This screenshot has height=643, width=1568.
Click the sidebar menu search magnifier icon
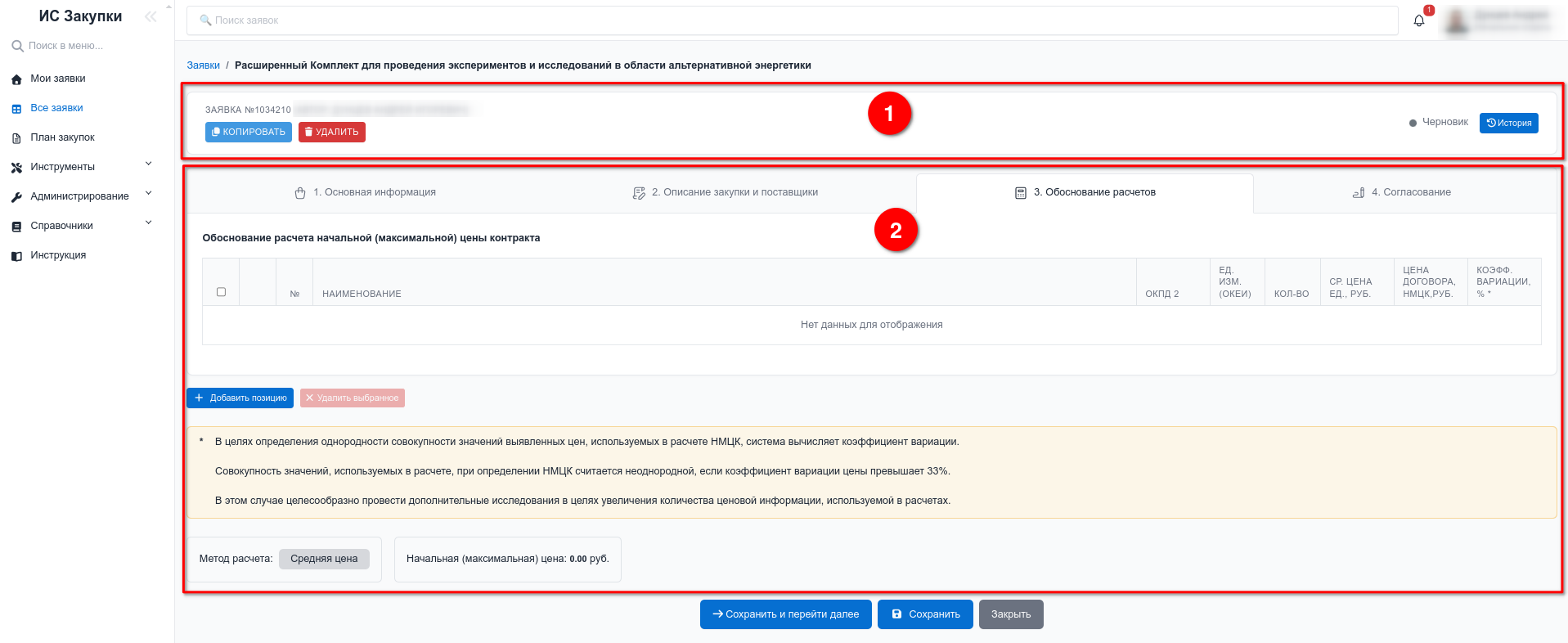[17, 46]
